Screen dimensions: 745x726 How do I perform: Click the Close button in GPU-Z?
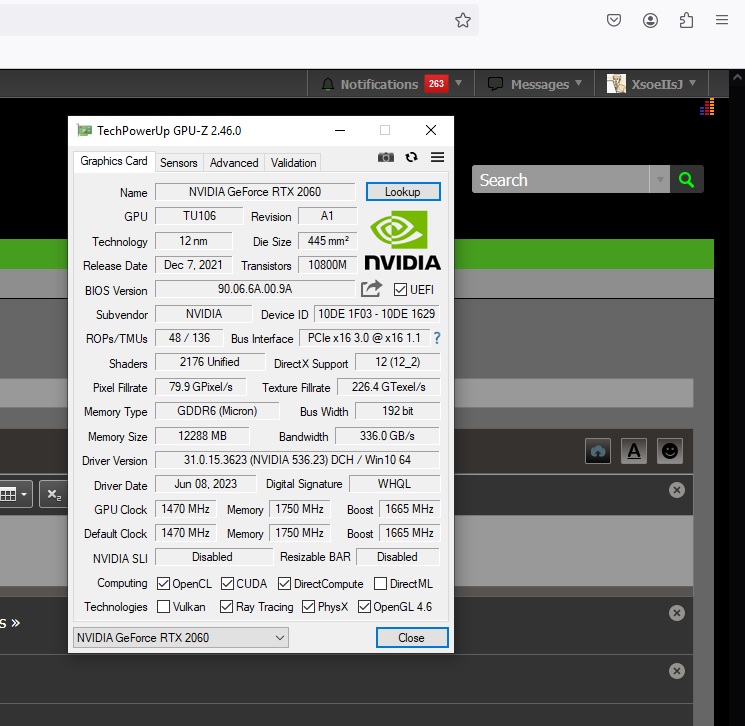411,638
